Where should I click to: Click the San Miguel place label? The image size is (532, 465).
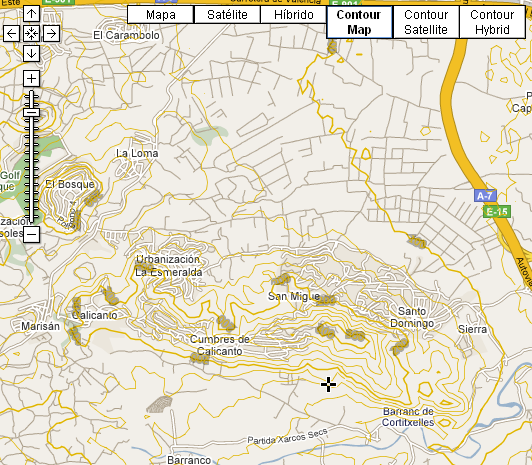coord(294,296)
